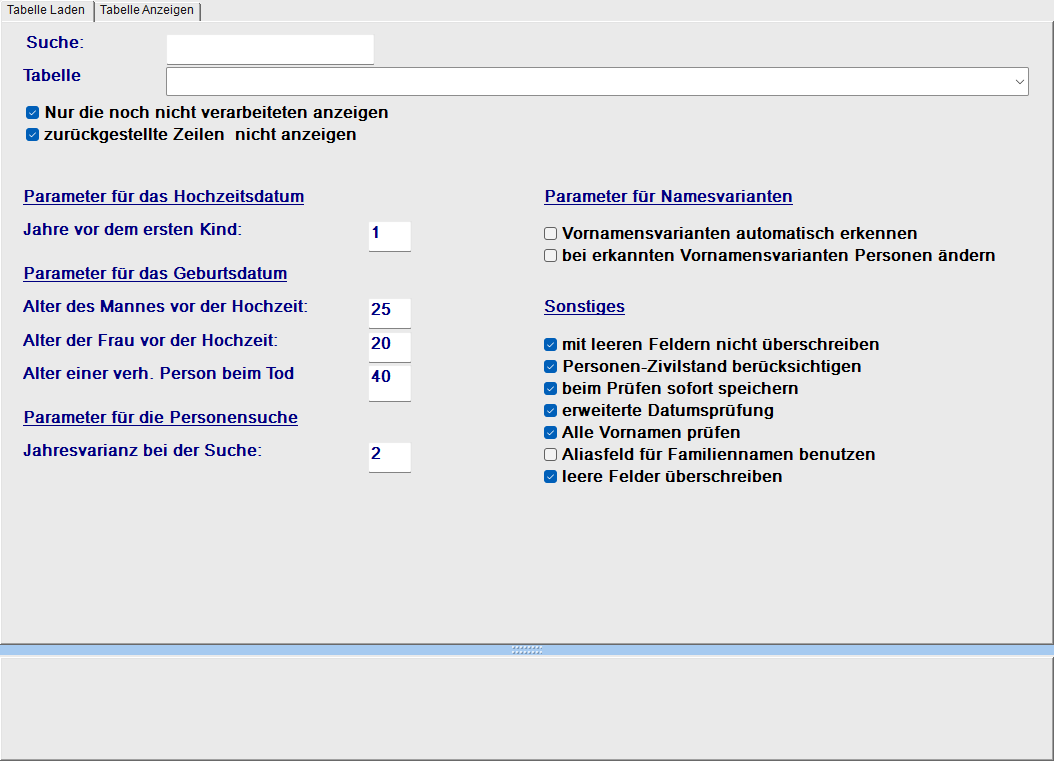This screenshot has height=761, width=1054.
Task: Click the Alter der Frau vor der Hochzeit field
Action: point(389,346)
